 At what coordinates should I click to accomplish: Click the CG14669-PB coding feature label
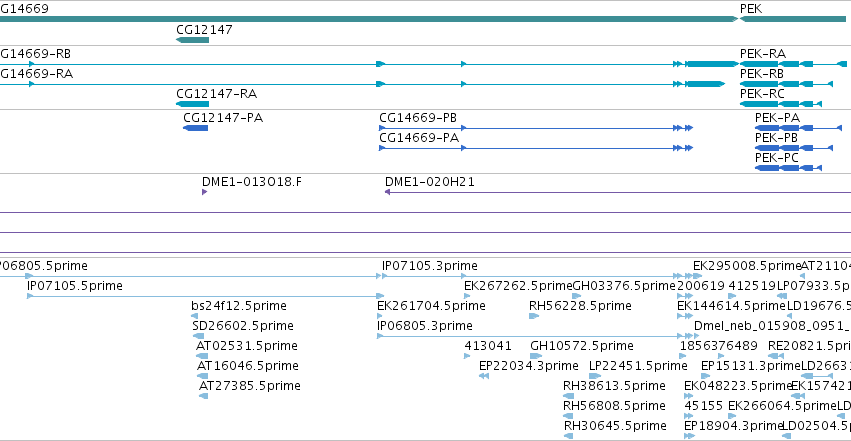418,118
